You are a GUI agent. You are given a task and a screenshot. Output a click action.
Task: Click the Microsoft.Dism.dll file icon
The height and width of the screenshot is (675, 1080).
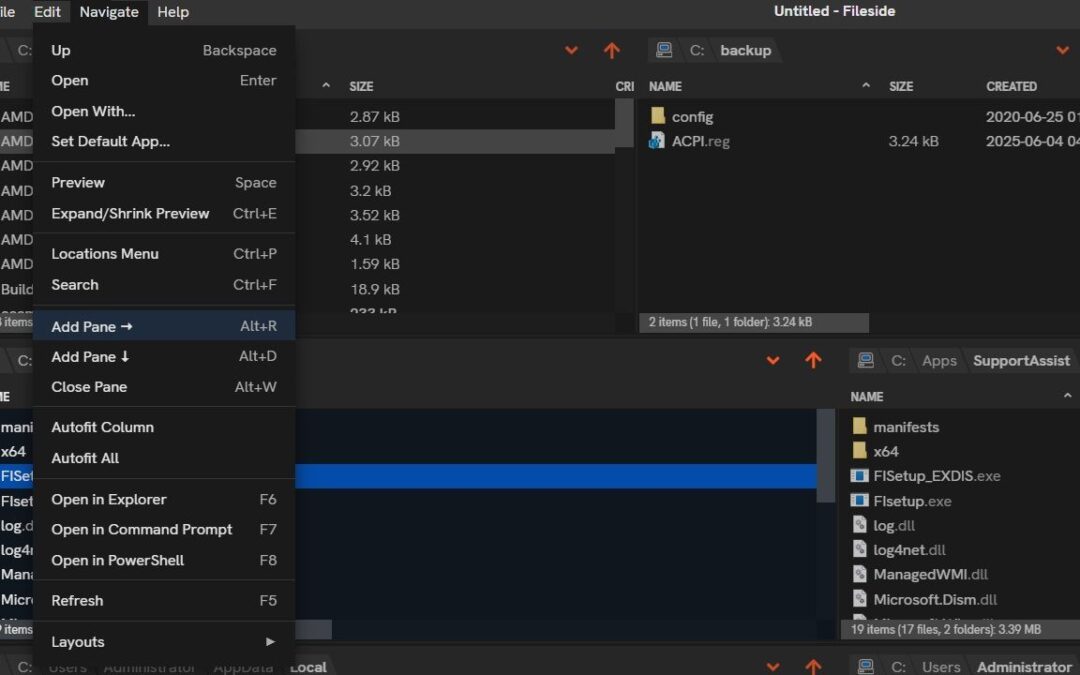pos(859,598)
